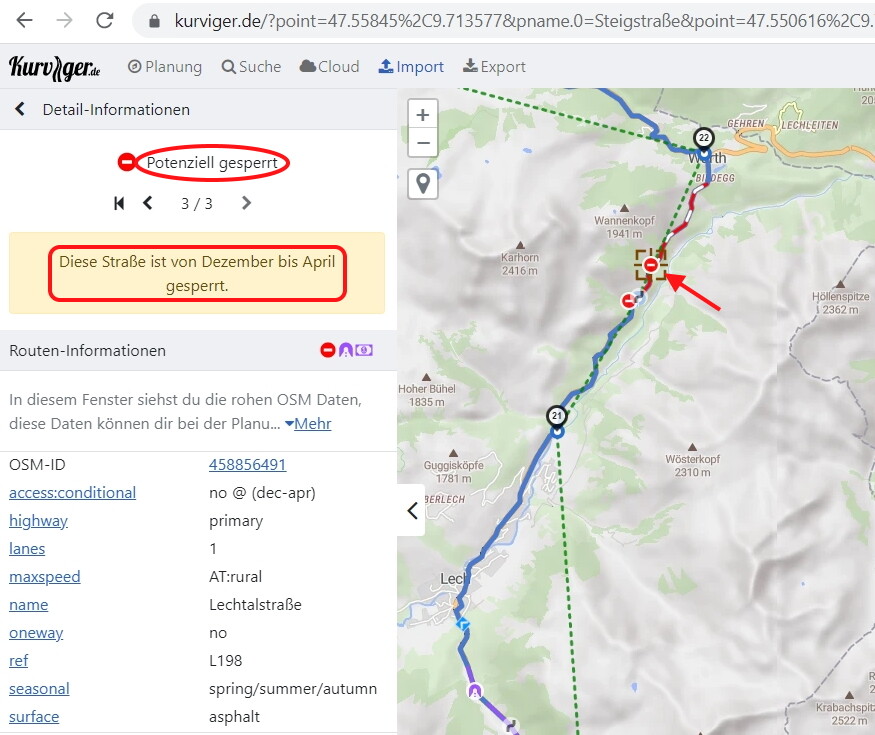Go to next warning entry
The height and width of the screenshot is (735, 875).
pos(246,203)
